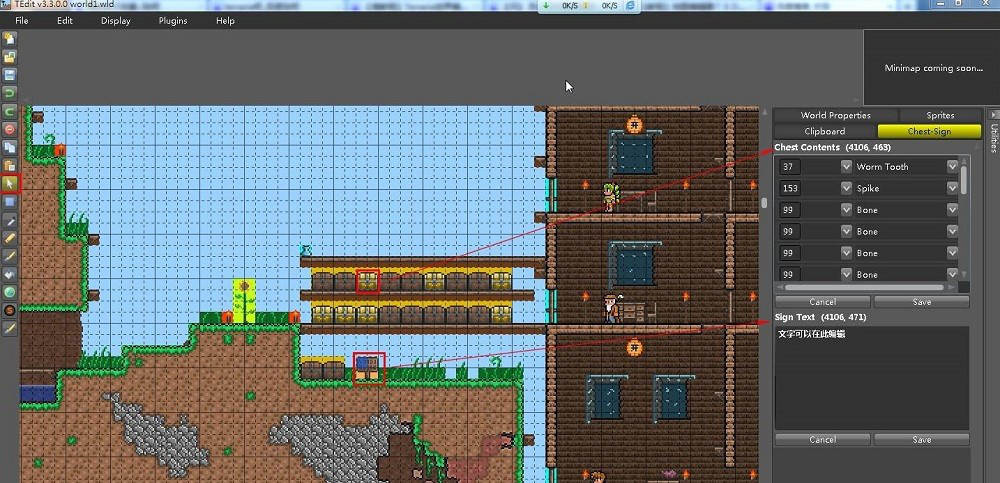Select the highlighted Chest-Sign tab
The image size is (1000, 483).
[x=929, y=131]
